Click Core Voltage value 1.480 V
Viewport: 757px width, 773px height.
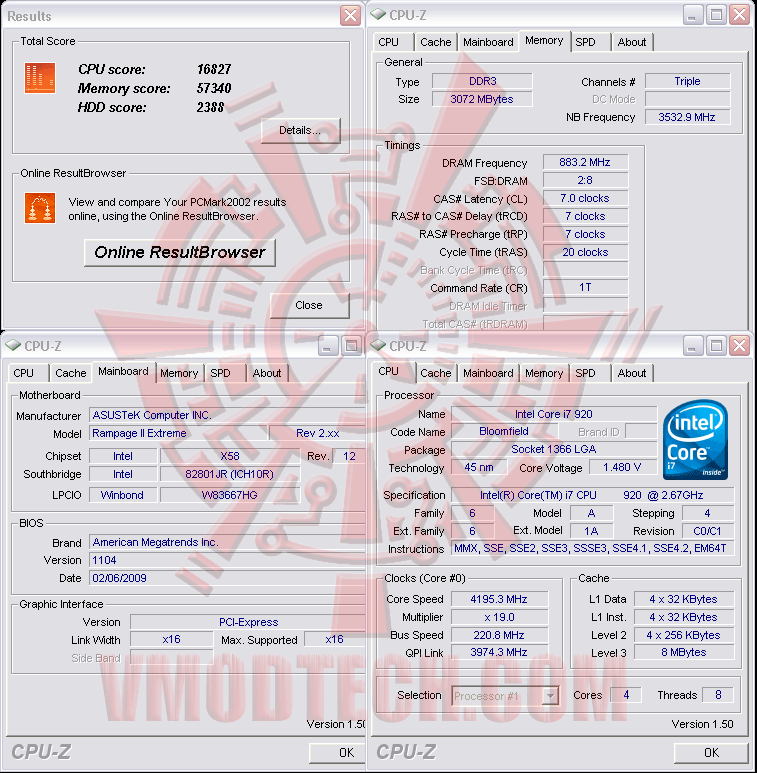click(x=622, y=467)
